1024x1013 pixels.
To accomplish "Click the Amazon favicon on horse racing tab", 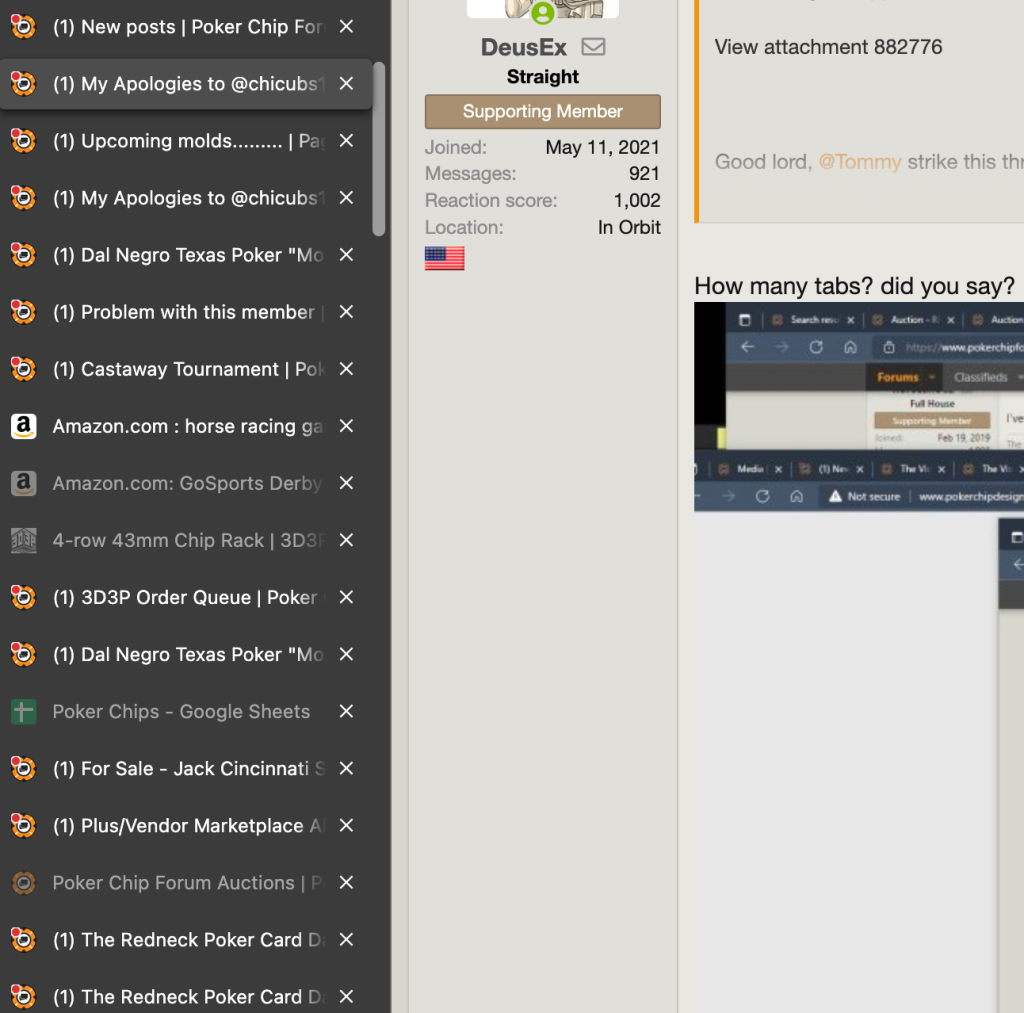I will [24, 426].
